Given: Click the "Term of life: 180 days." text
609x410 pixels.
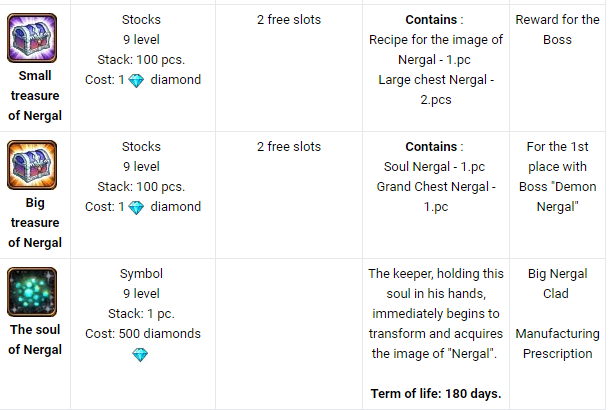Looking at the screenshot, I should (435, 392).
